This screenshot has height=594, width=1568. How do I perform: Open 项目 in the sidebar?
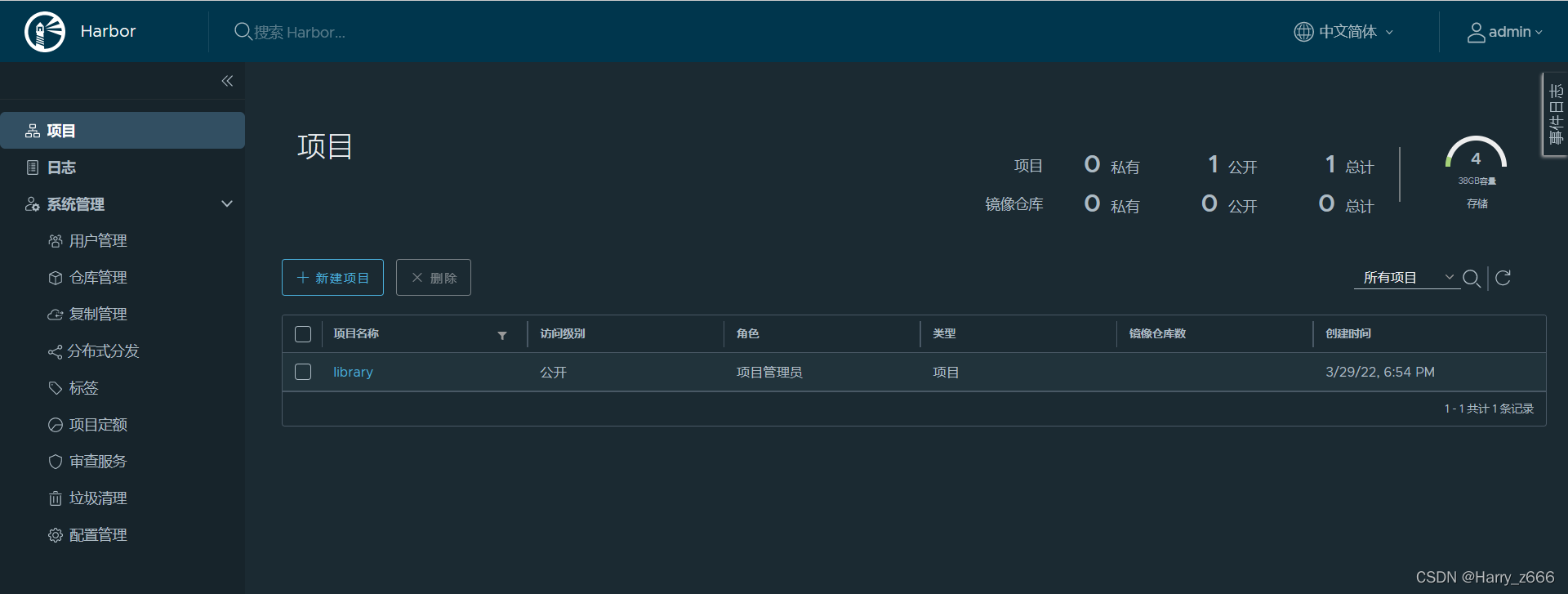122,131
